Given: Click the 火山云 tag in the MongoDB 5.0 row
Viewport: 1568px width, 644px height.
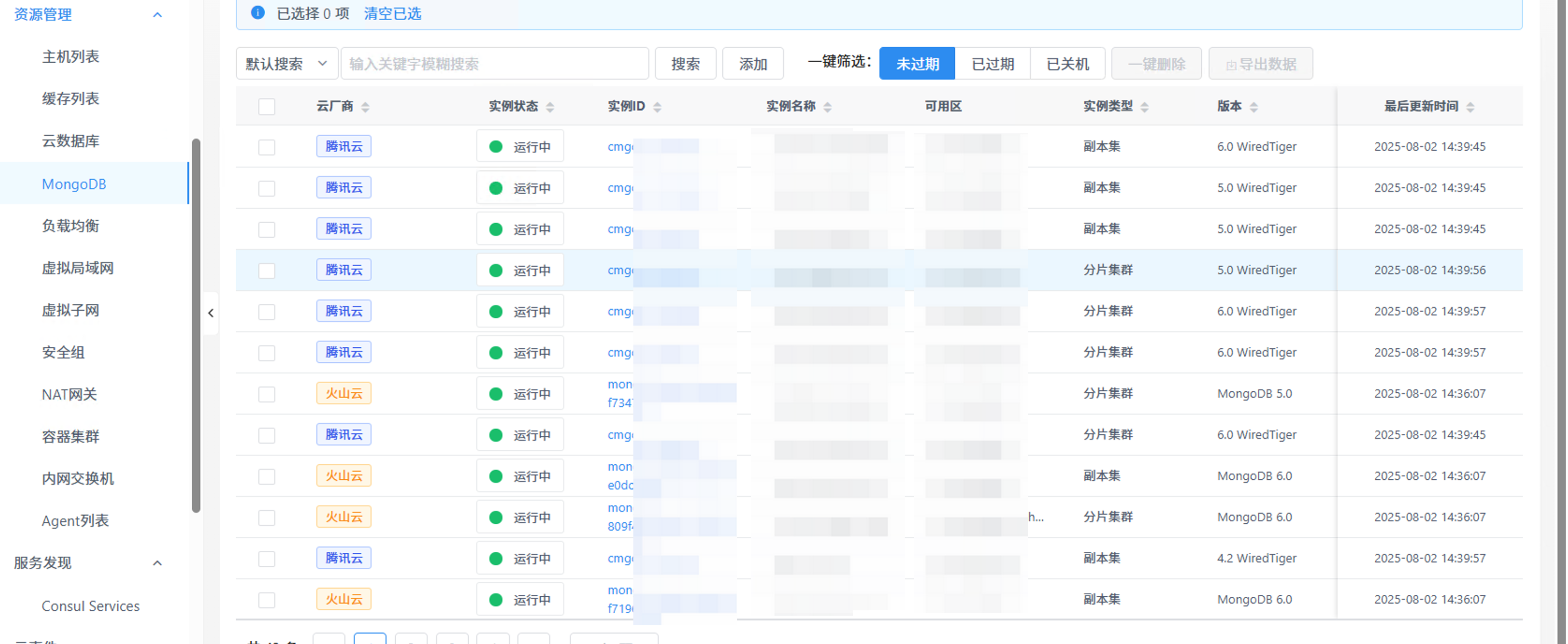Looking at the screenshot, I should coord(344,394).
